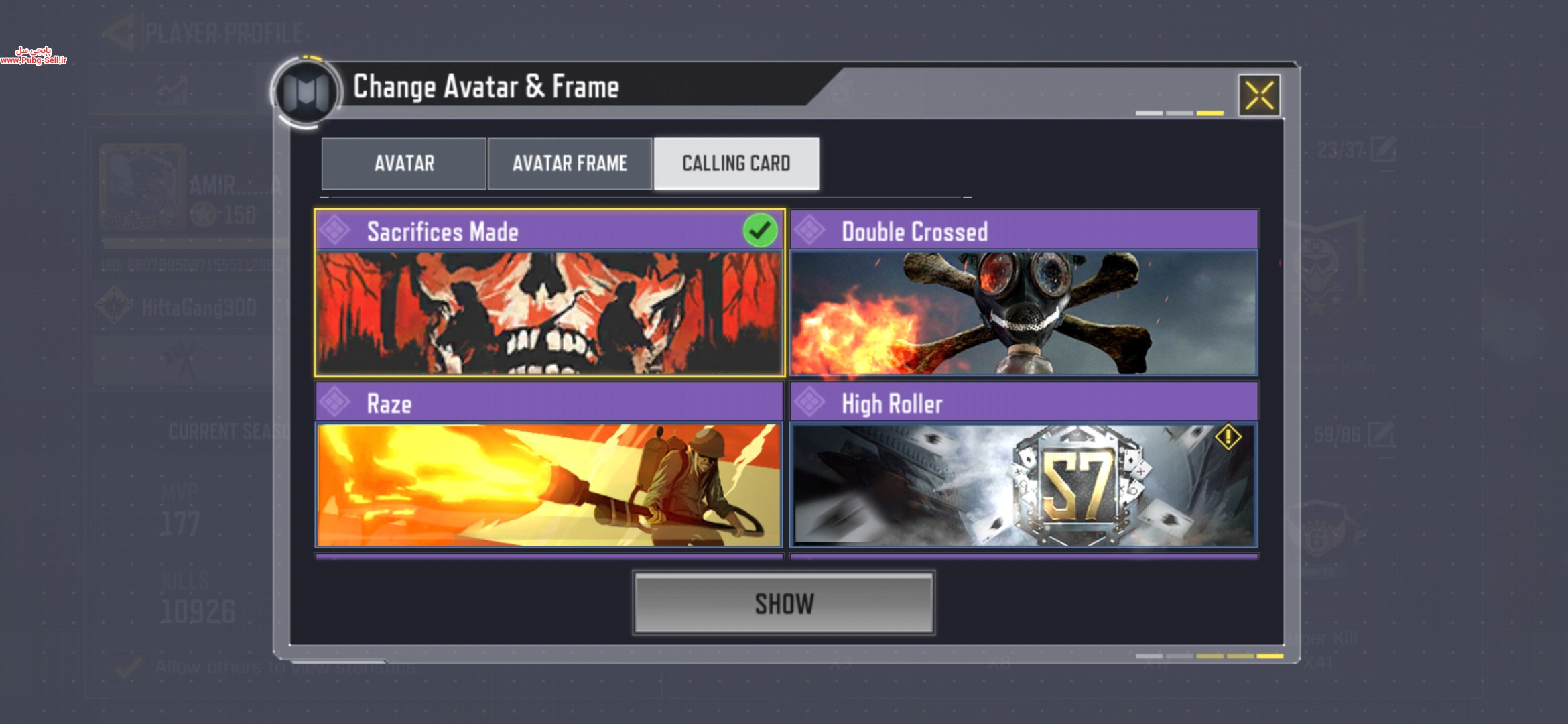Select the CALLING CARD tab

[x=736, y=164]
